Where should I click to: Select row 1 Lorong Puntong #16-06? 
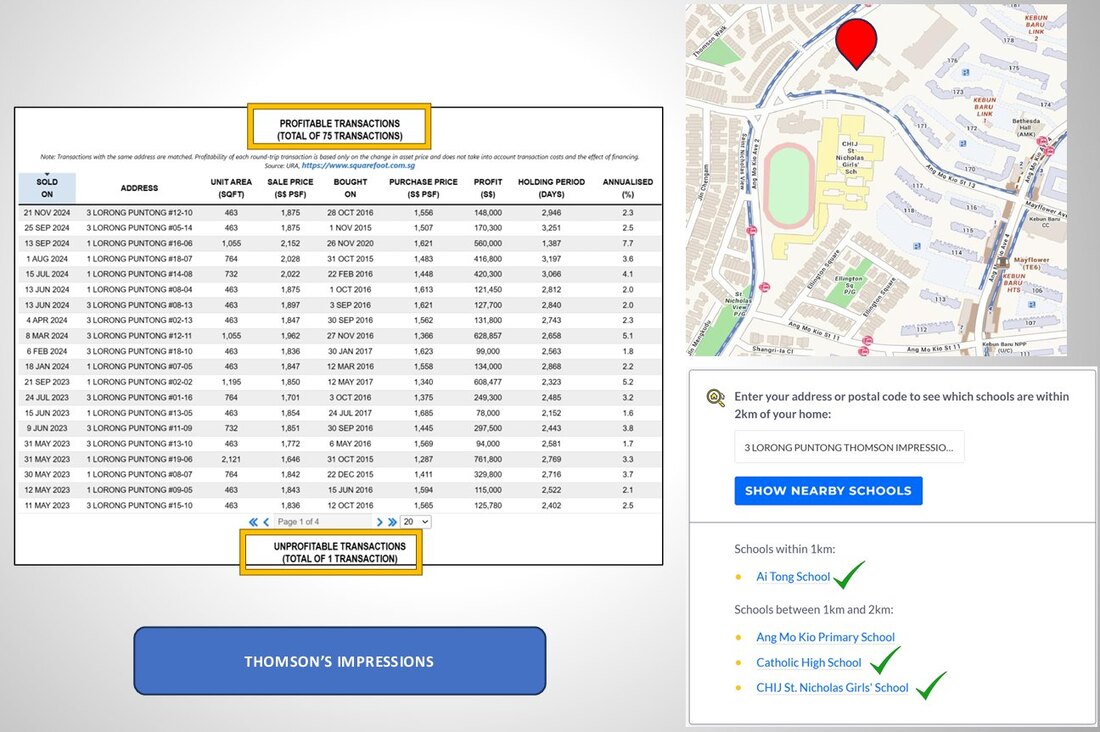(x=340, y=244)
